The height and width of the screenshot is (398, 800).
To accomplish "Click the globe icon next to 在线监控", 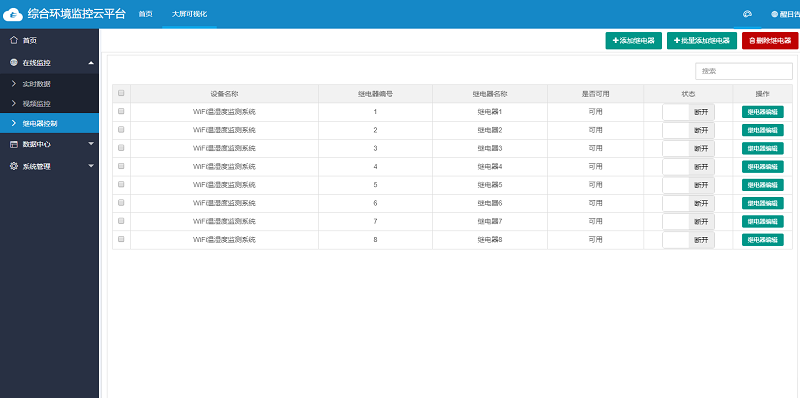I will (x=14, y=63).
